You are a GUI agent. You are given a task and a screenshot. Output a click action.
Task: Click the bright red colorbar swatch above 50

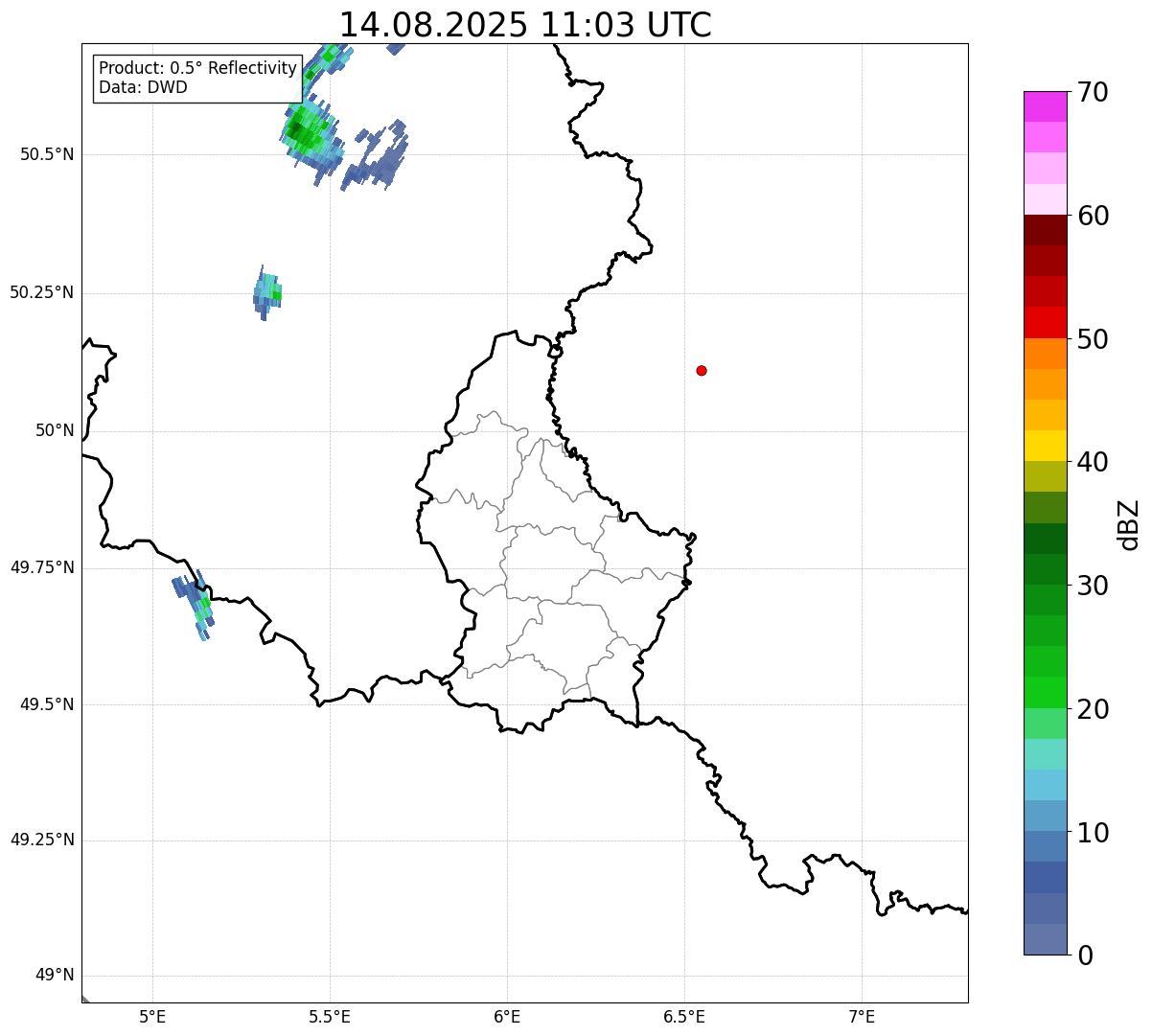[x=1046, y=322]
